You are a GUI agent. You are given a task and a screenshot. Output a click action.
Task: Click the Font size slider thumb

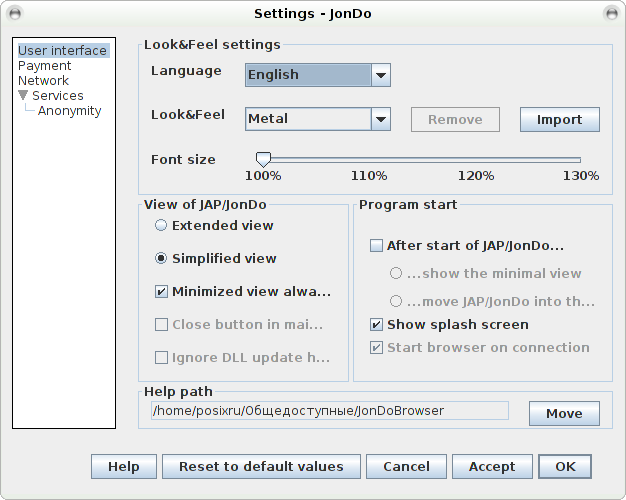[x=263, y=159]
